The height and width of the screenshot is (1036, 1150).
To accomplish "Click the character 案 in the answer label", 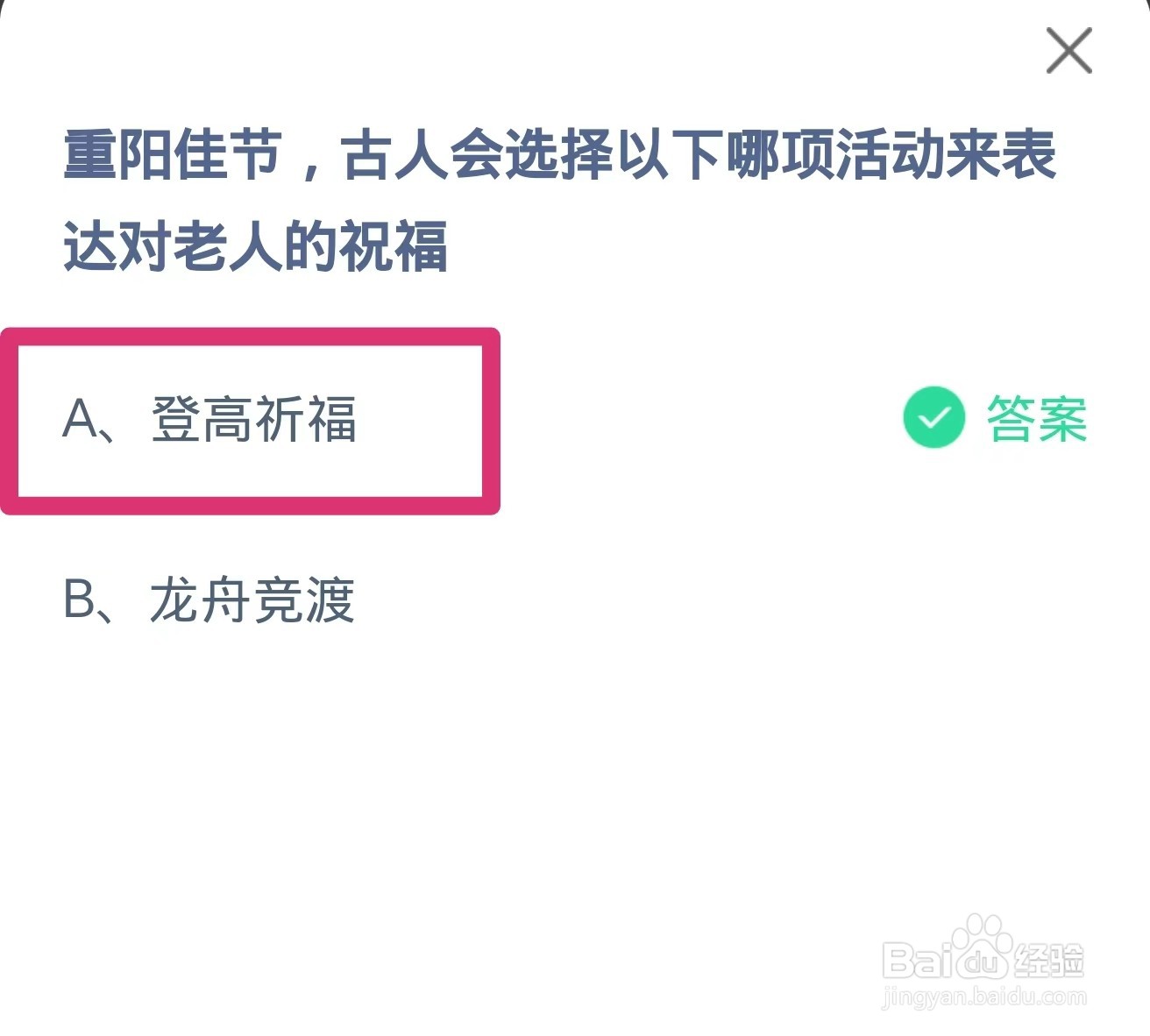I will [x=1062, y=418].
